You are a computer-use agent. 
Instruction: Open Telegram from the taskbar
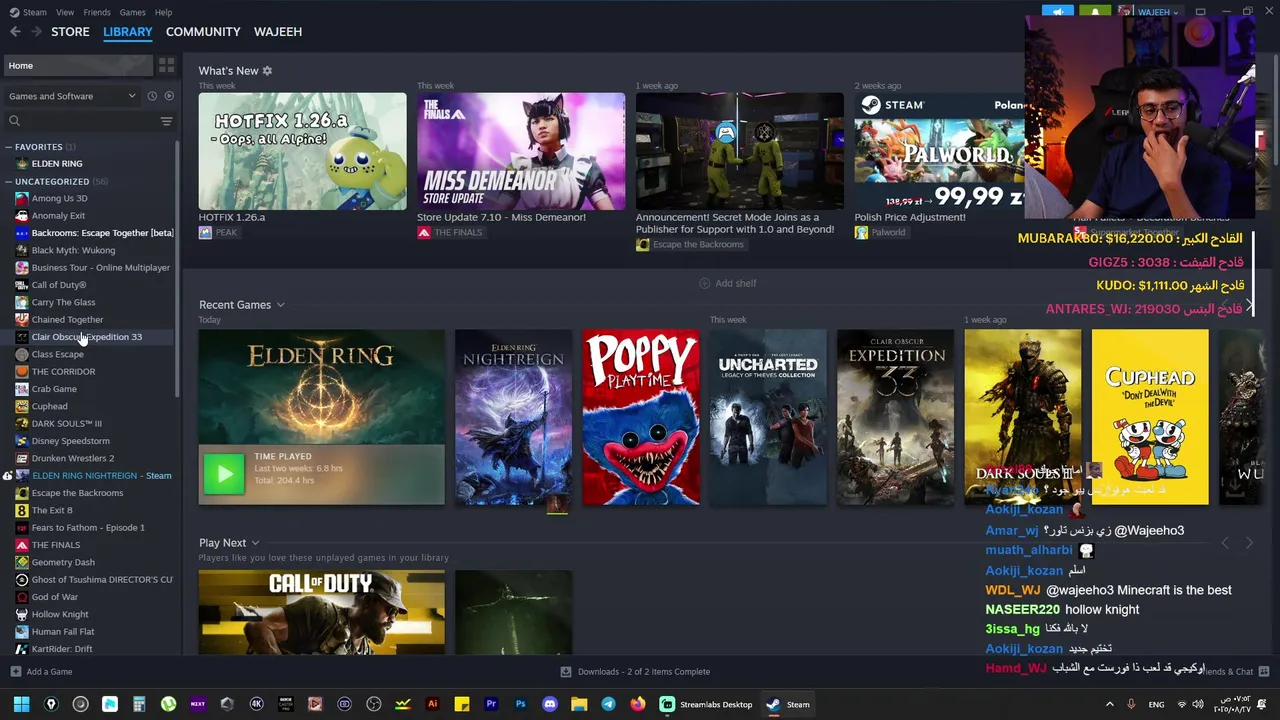tap(608, 704)
